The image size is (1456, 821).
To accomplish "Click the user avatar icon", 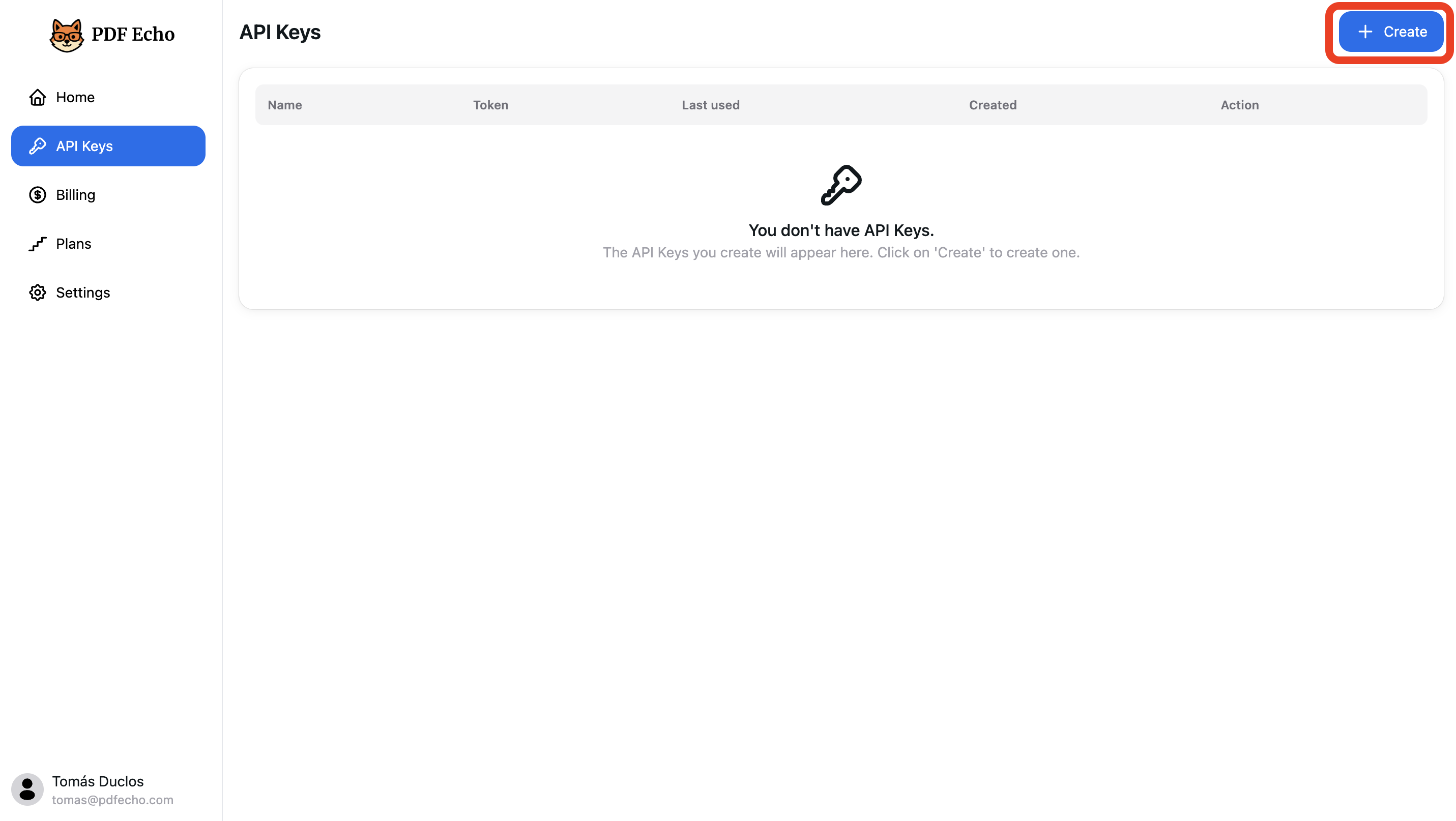I will [27, 789].
